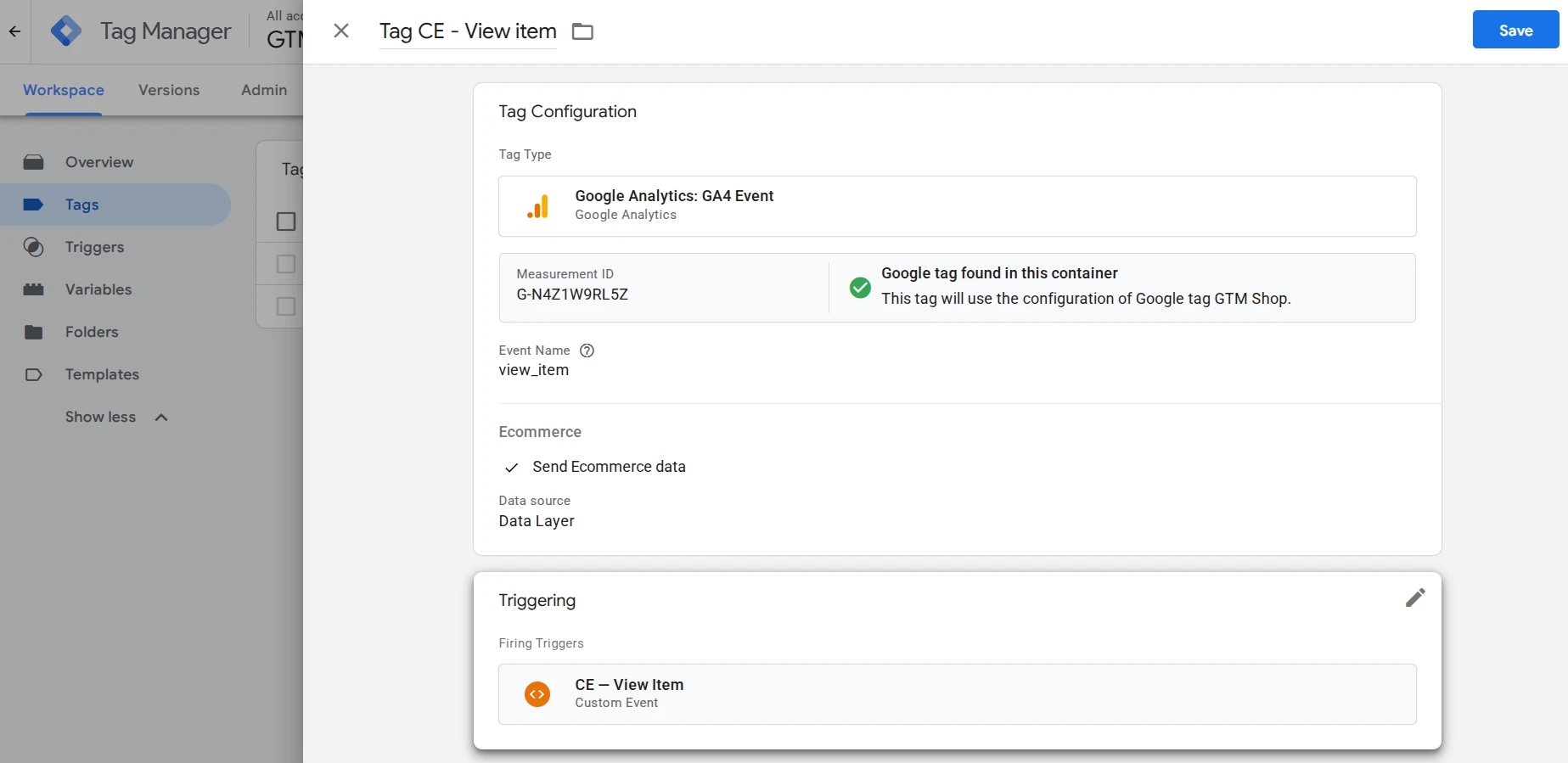The width and height of the screenshot is (1568, 763).
Task: Edit triggering with the pencil icon
Action: click(1415, 597)
